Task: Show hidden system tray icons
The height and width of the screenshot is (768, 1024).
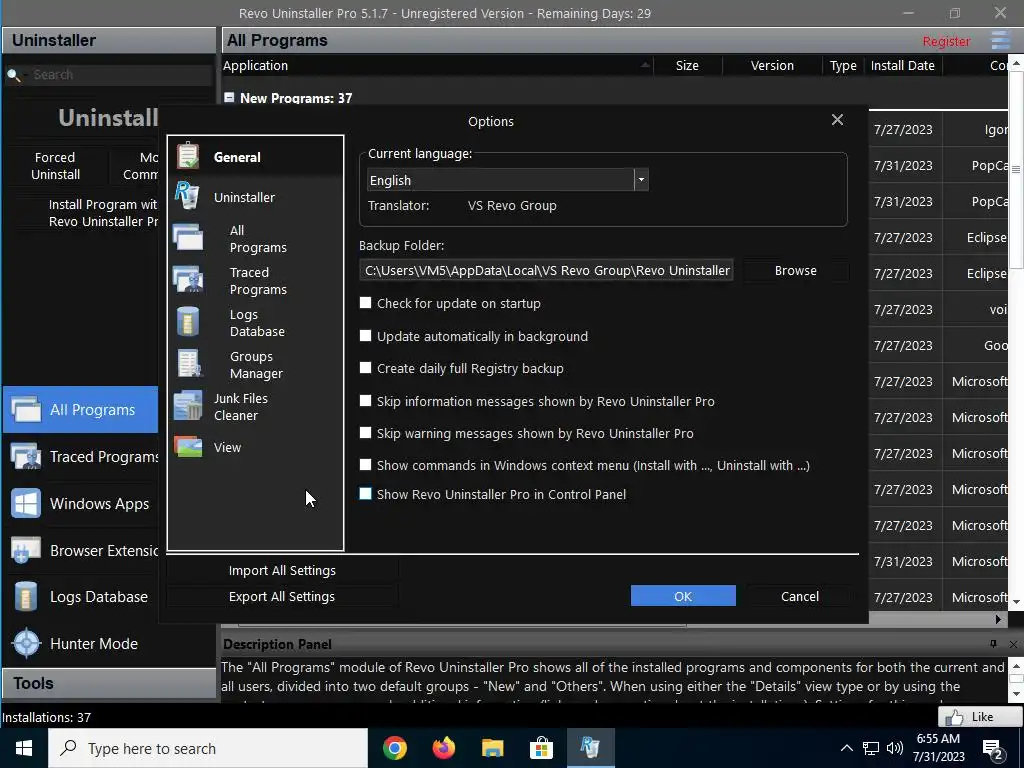Action: (x=846, y=748)
